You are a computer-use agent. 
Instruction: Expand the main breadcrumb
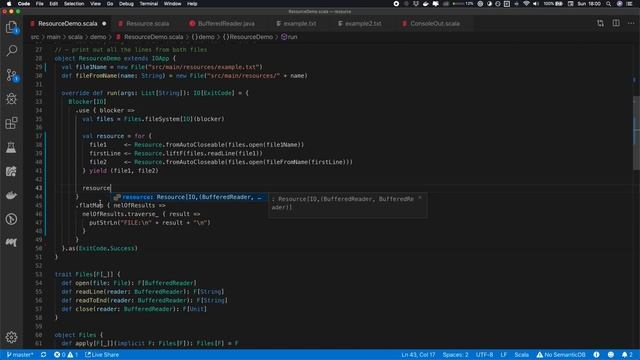tap(53, 37)
